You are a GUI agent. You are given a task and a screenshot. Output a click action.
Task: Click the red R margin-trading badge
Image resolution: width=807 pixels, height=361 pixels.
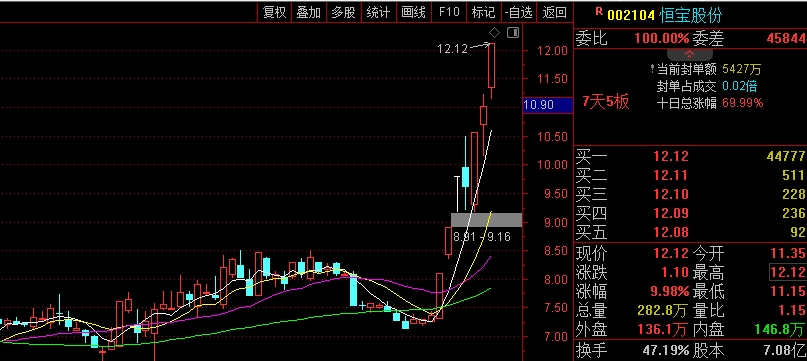599,10
